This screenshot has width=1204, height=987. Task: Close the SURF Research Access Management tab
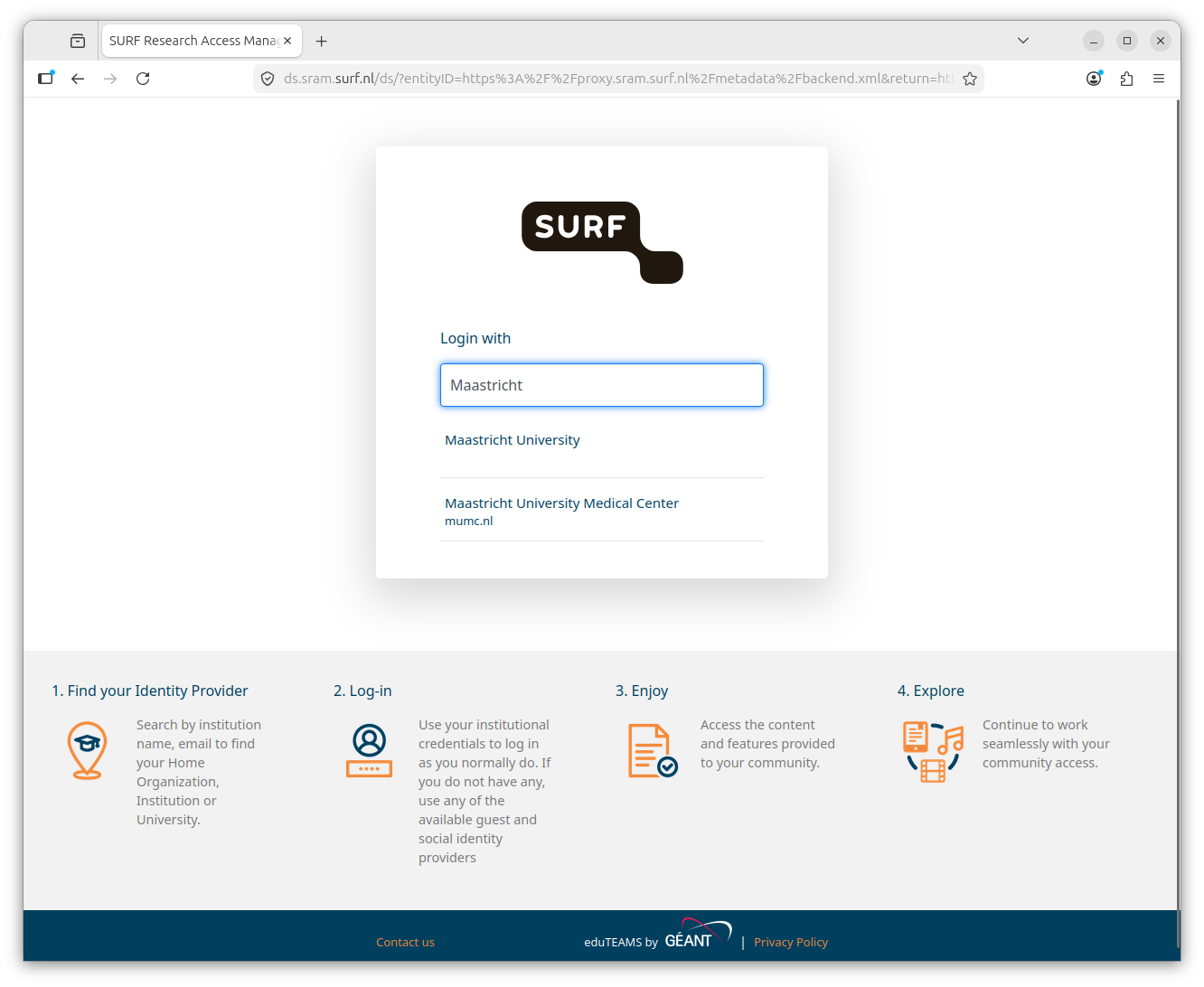287,41
